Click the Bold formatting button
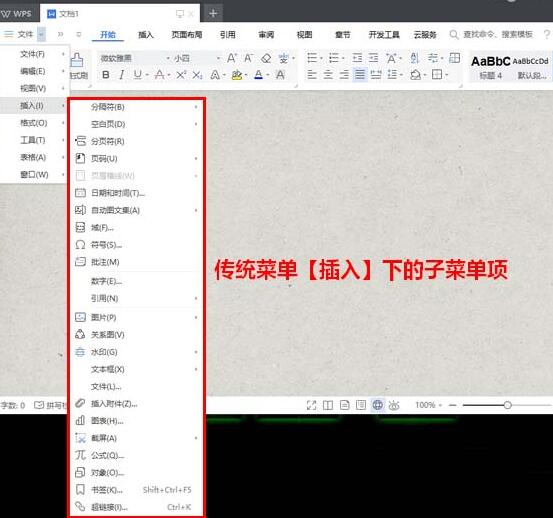 (105, 75)
